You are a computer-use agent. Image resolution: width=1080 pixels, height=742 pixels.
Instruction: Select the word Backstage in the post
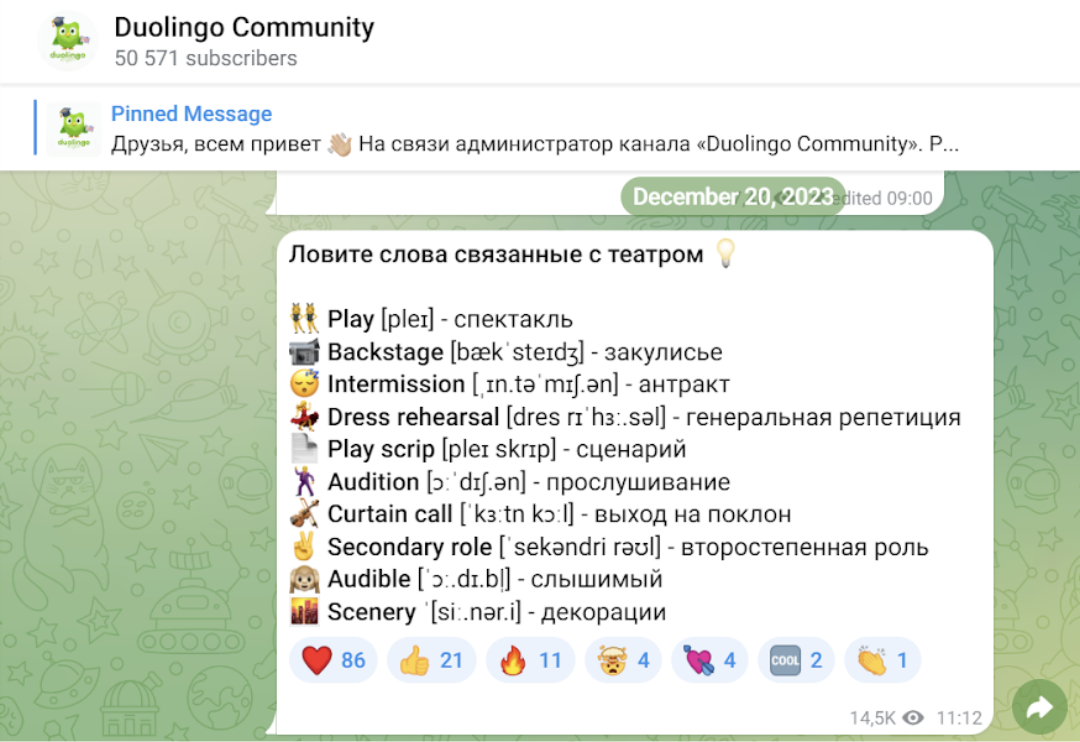(385, 352)
